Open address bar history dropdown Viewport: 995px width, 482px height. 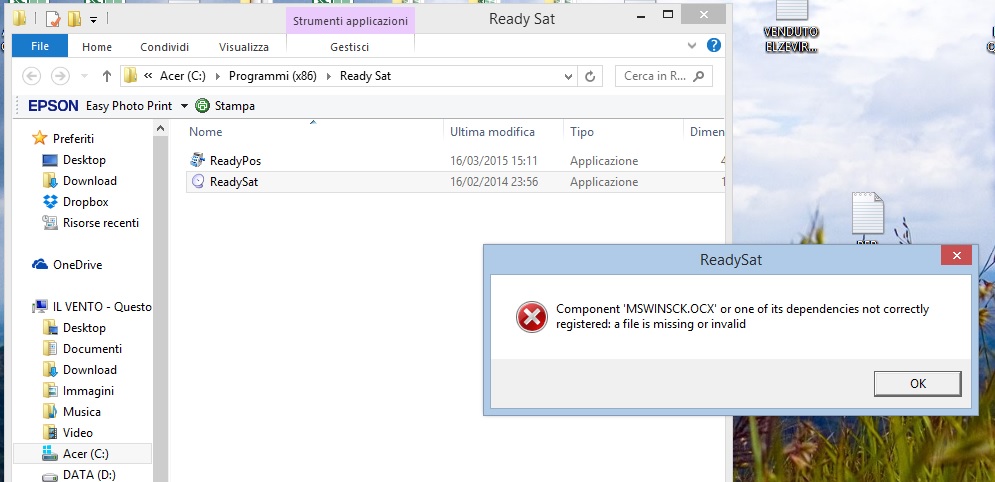coord(569,76)
